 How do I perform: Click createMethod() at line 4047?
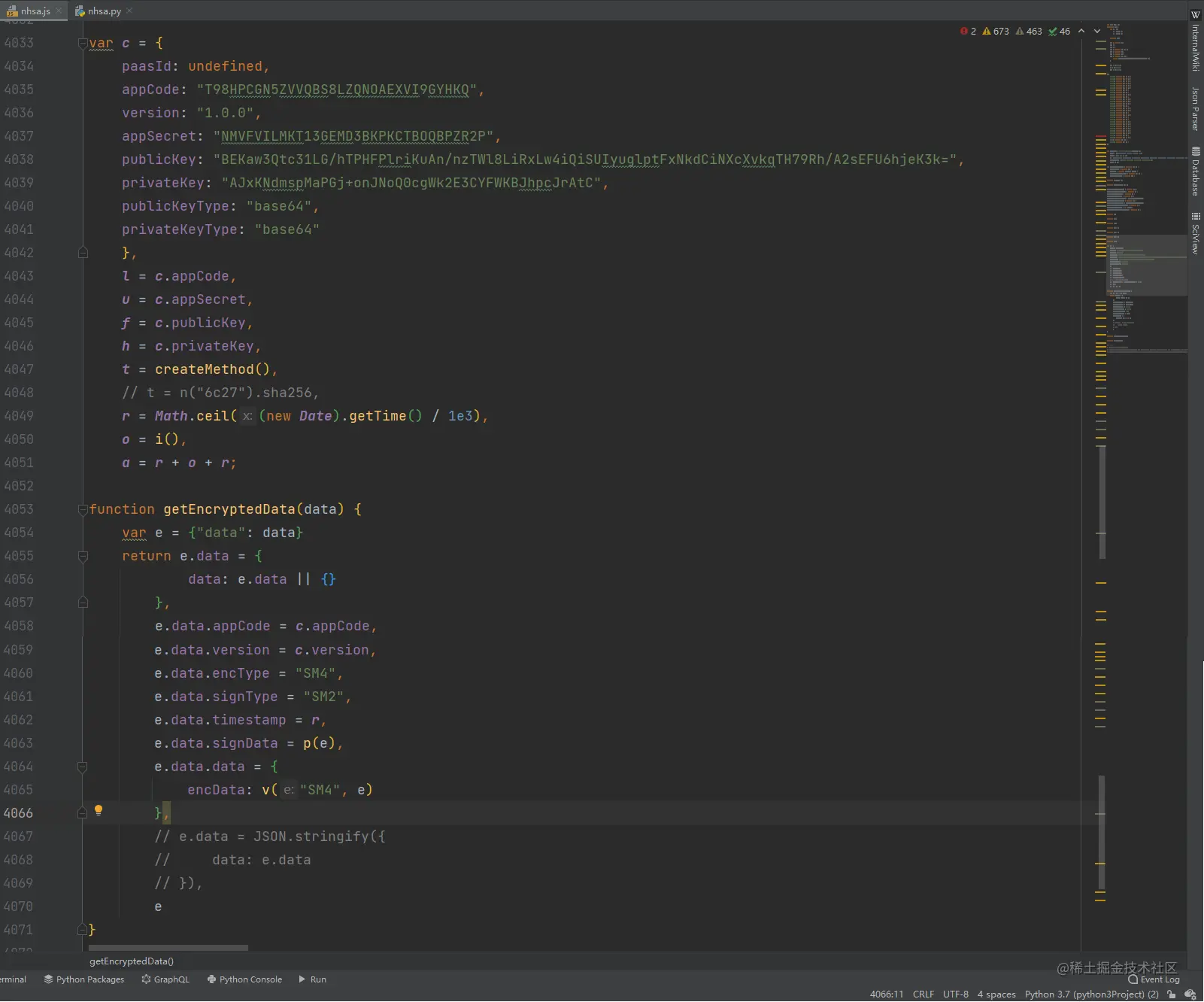[x=212, y=369]
